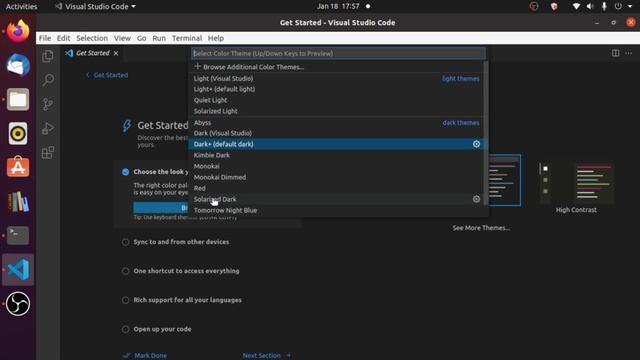Launch Firefox from the dock
The width and height of the screenshot is (640, 360).
18,31
